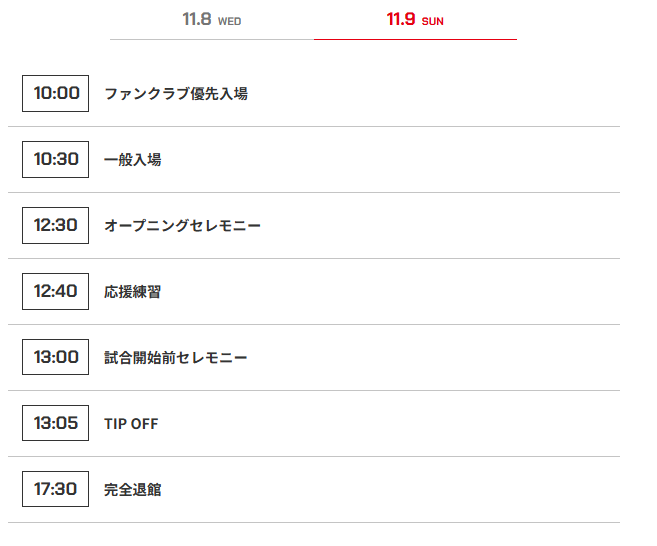
Task: Click the red SUN weekday text
Action: [433, 21]
